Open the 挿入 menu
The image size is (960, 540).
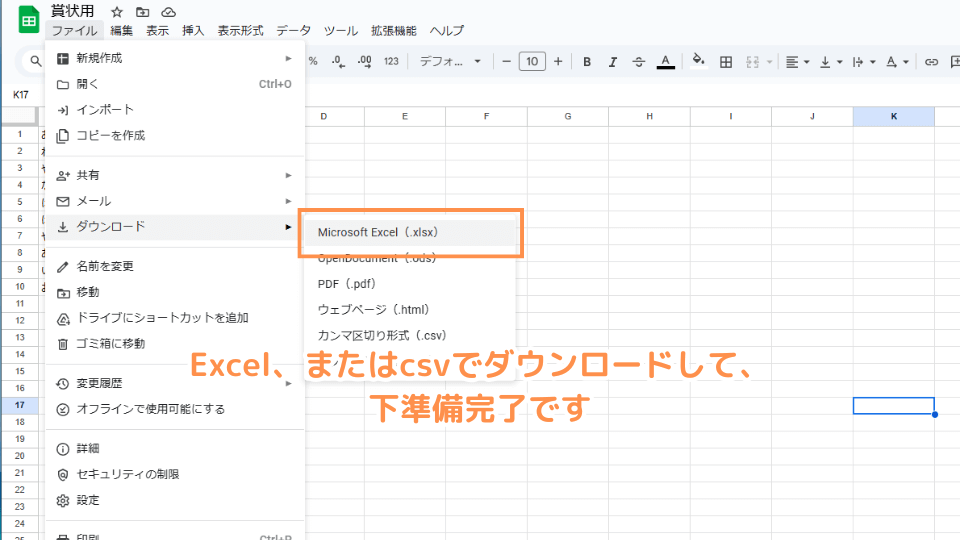(x=193, y=31)
